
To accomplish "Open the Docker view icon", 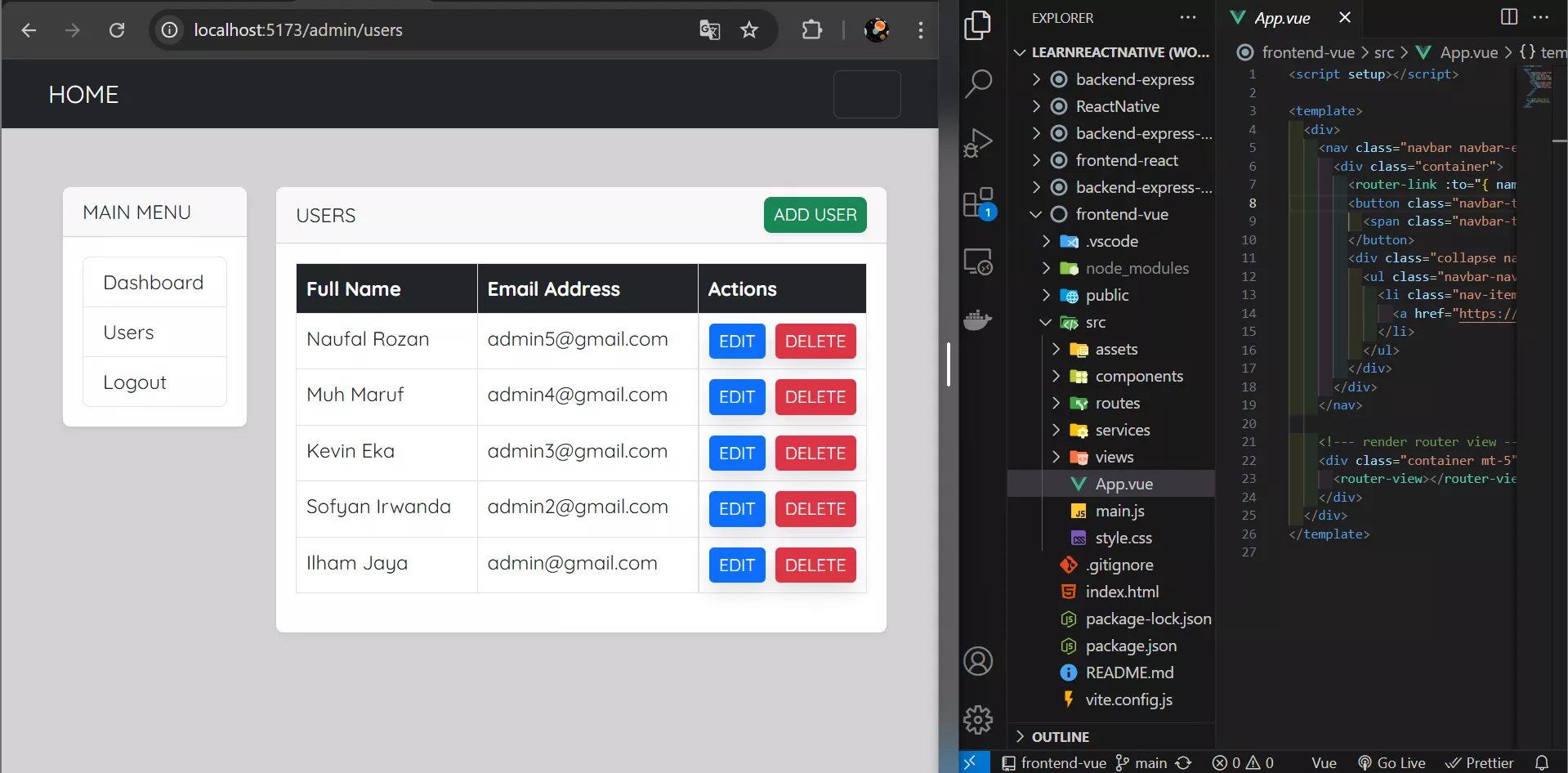I will click(x=978, y=319).
